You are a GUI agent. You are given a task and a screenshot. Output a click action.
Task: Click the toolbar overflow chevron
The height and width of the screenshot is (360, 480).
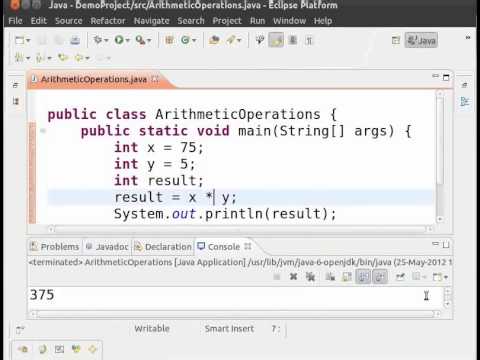click(x=468, y=37)
